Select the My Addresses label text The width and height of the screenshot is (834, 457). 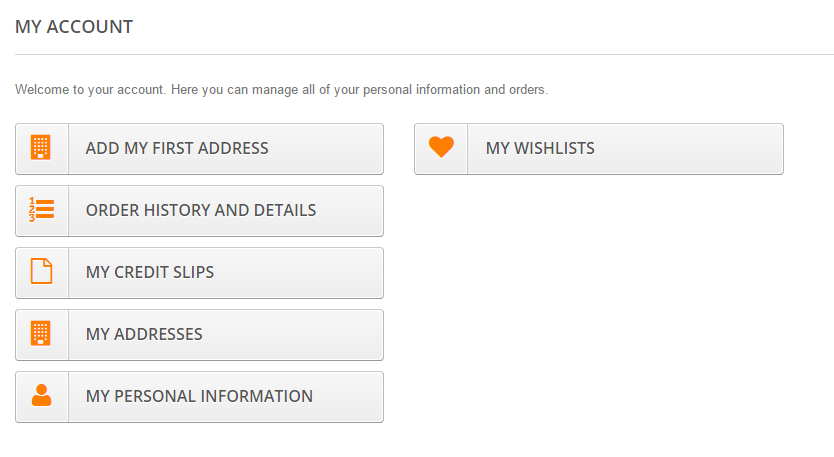click(144, 335)
